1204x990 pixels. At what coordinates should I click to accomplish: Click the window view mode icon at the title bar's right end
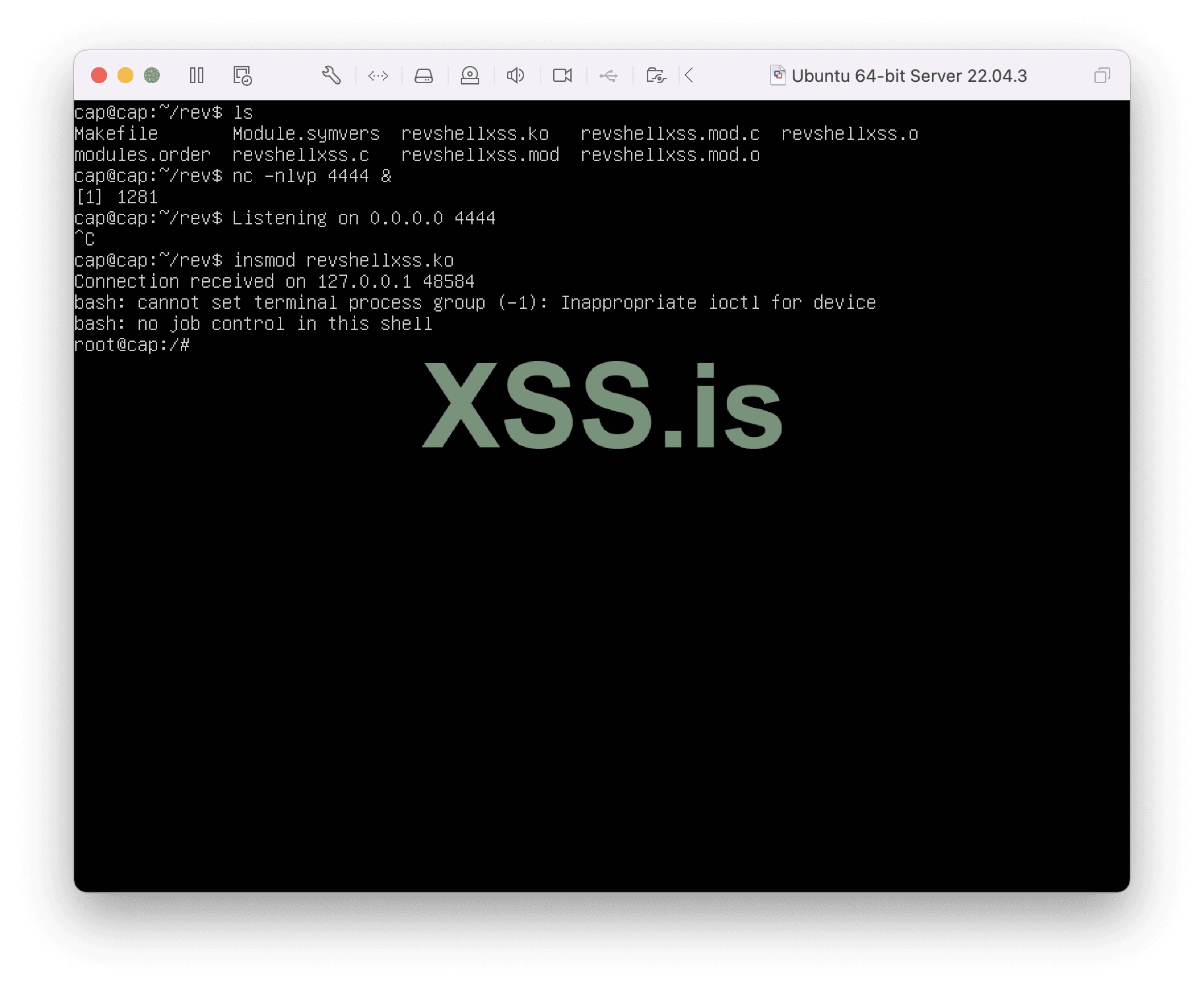pos(1102,75)
